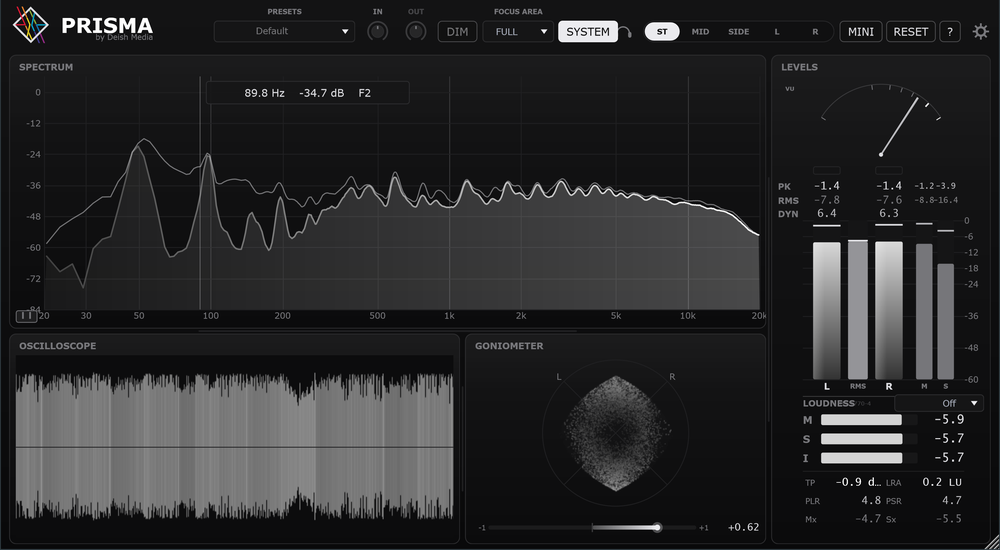Select the ST channel mode

click(662, 31)
